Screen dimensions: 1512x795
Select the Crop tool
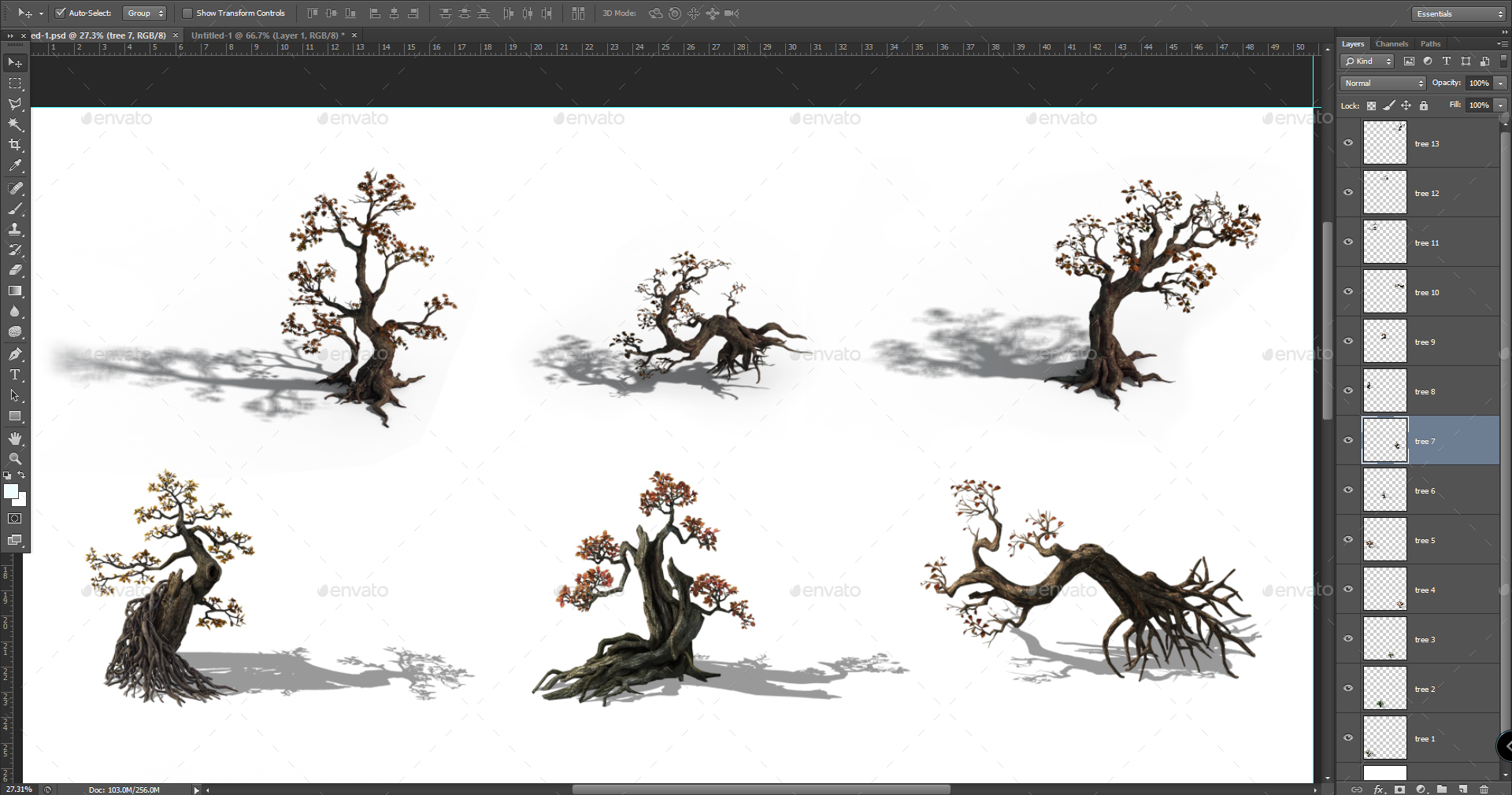click(15, 145)
